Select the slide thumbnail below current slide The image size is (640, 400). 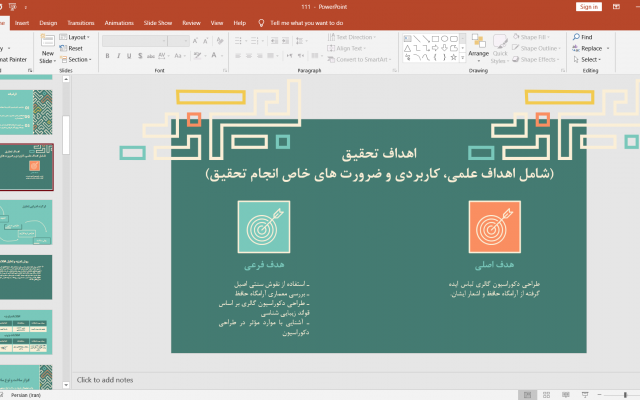pyautogui.click(x=25, y=222)
